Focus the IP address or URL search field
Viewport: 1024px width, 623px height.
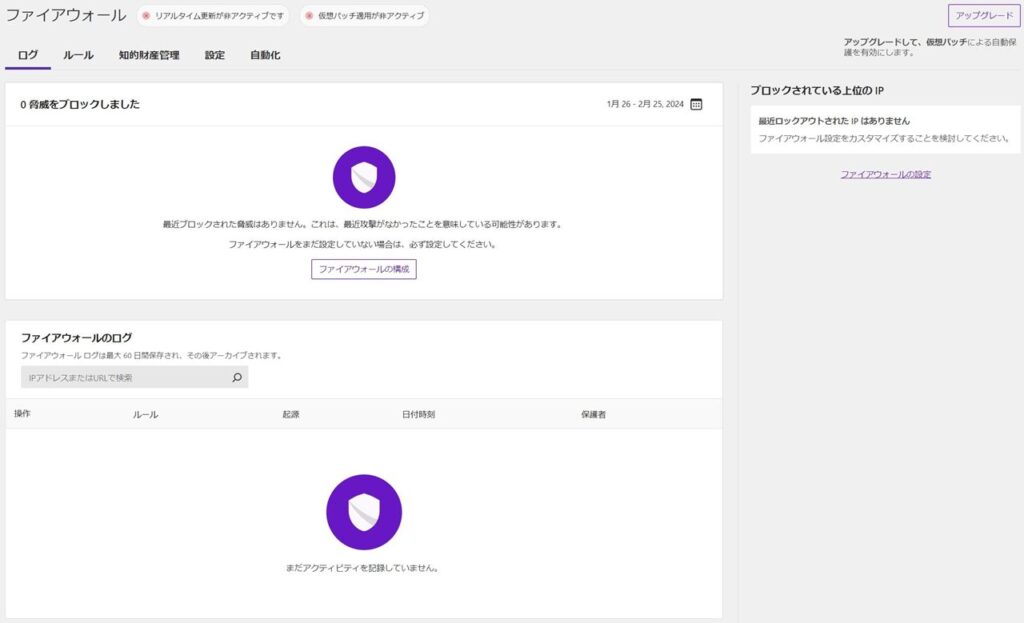click(125, 378)
